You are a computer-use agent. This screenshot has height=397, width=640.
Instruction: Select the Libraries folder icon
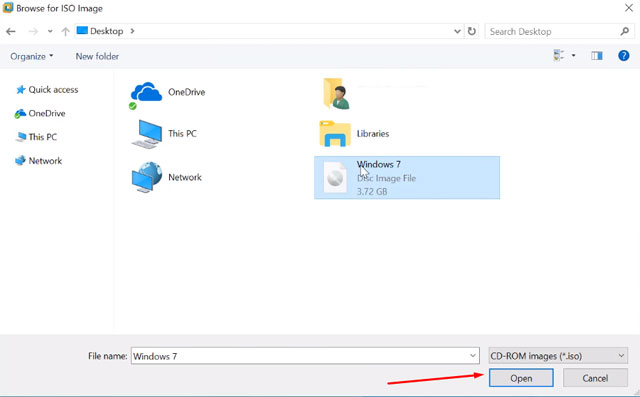coord(335,133)
